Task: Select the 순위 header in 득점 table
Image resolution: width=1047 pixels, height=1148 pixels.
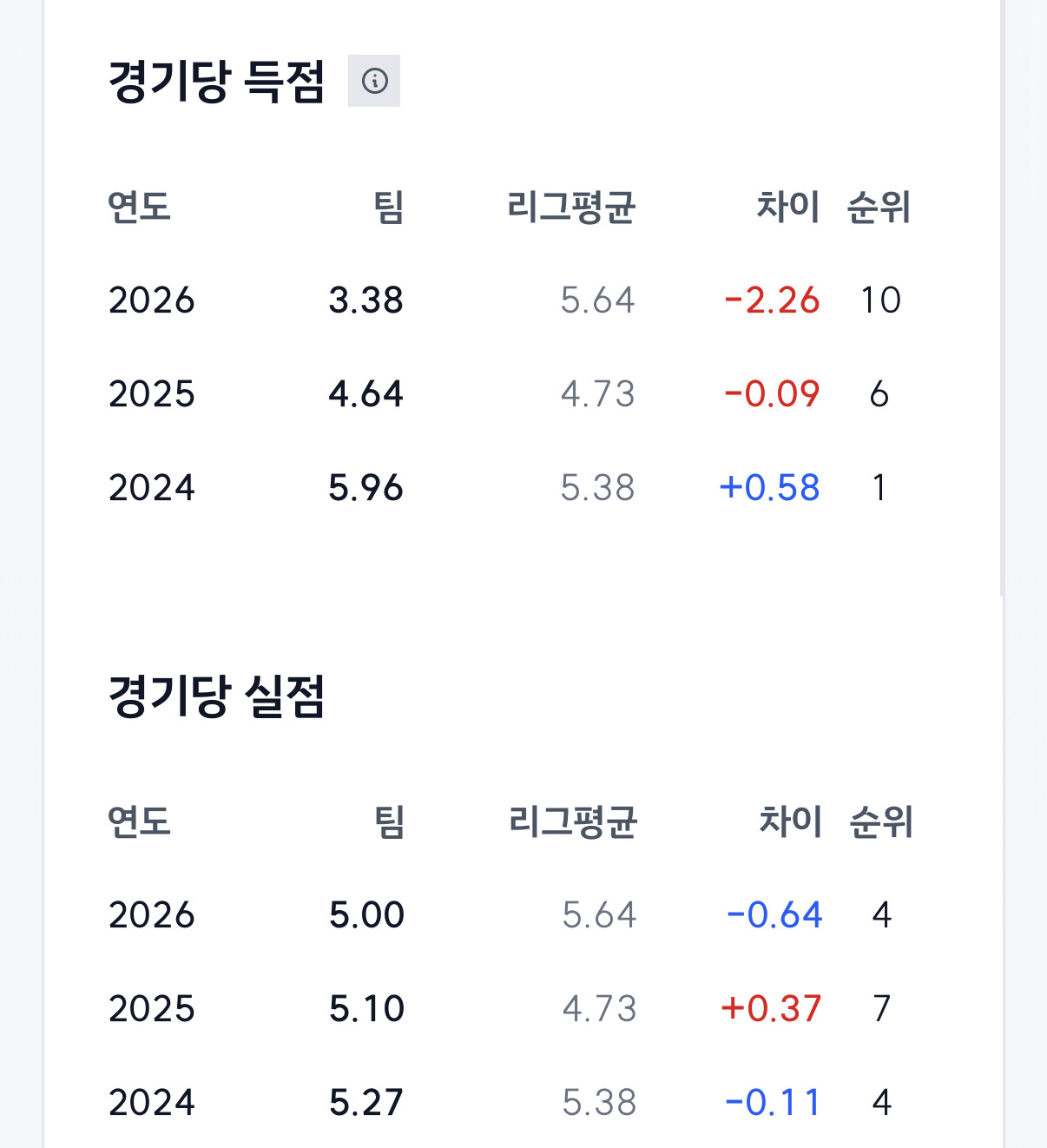Action: 879,207
